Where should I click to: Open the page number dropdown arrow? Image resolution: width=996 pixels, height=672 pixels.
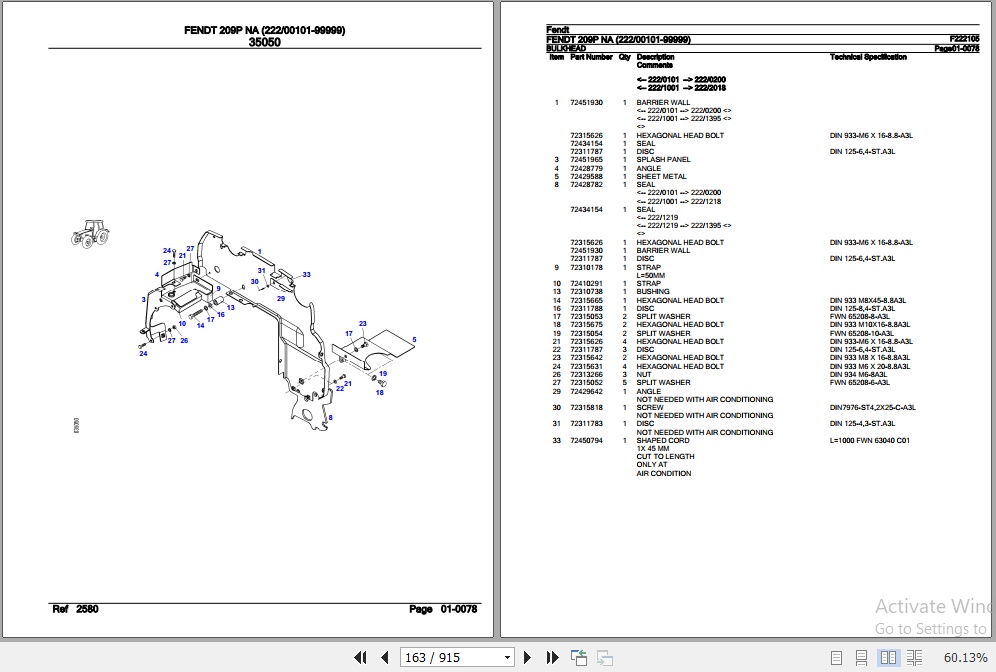click(x=507, y=657)
